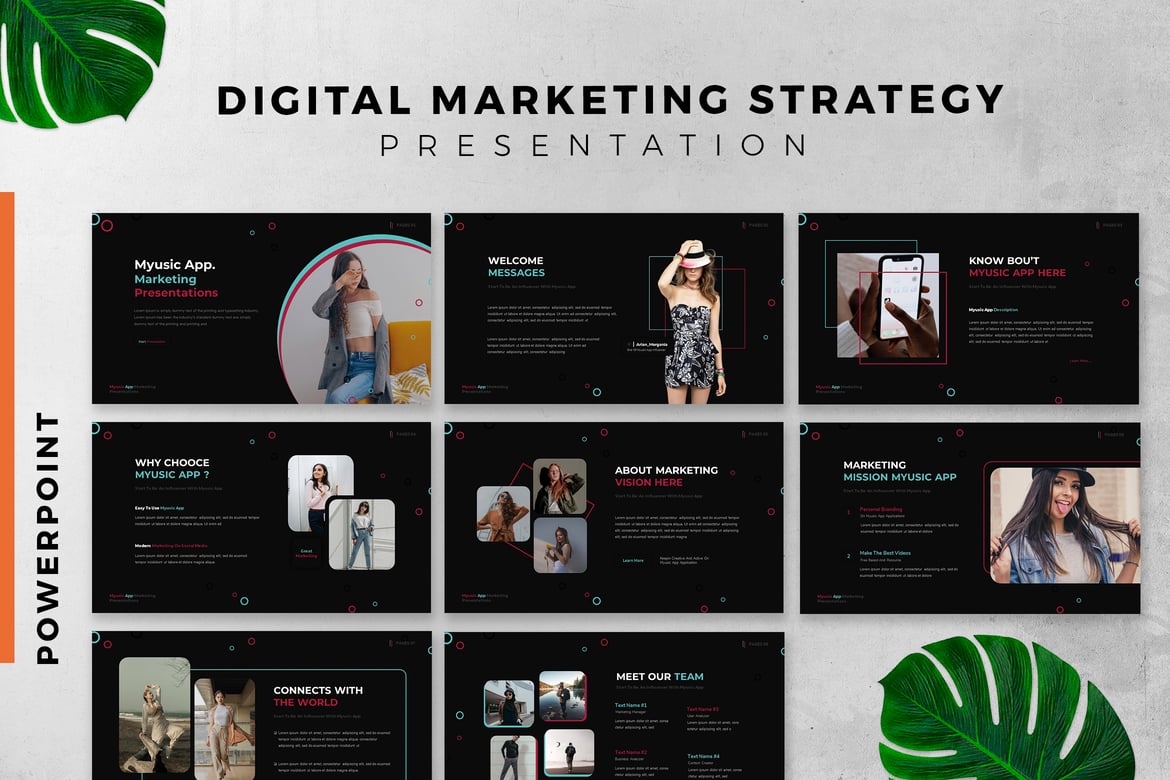Click the "PRESENTATION" subtitle text
This screenshot has height=780, width=1170.
[x=595, y=145]
